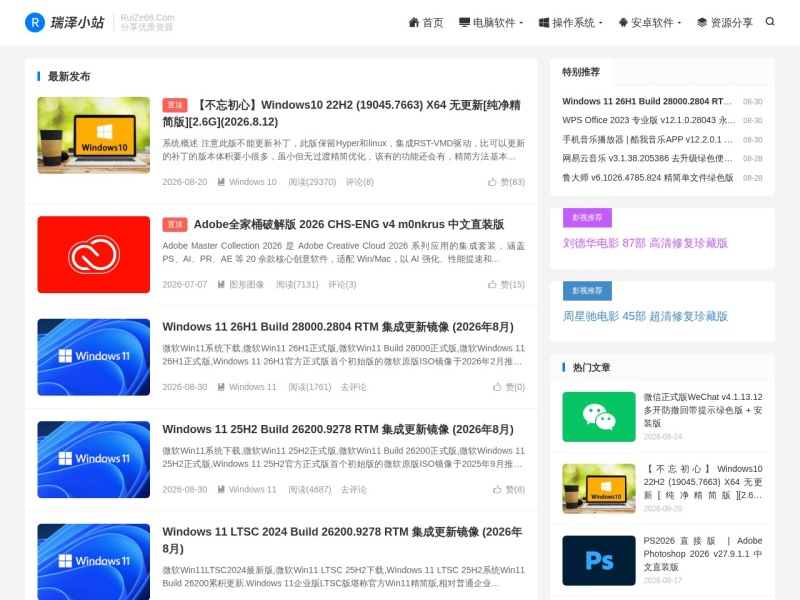
Task: Click the layers icon beside 资源分享
Action: point(702,22)
